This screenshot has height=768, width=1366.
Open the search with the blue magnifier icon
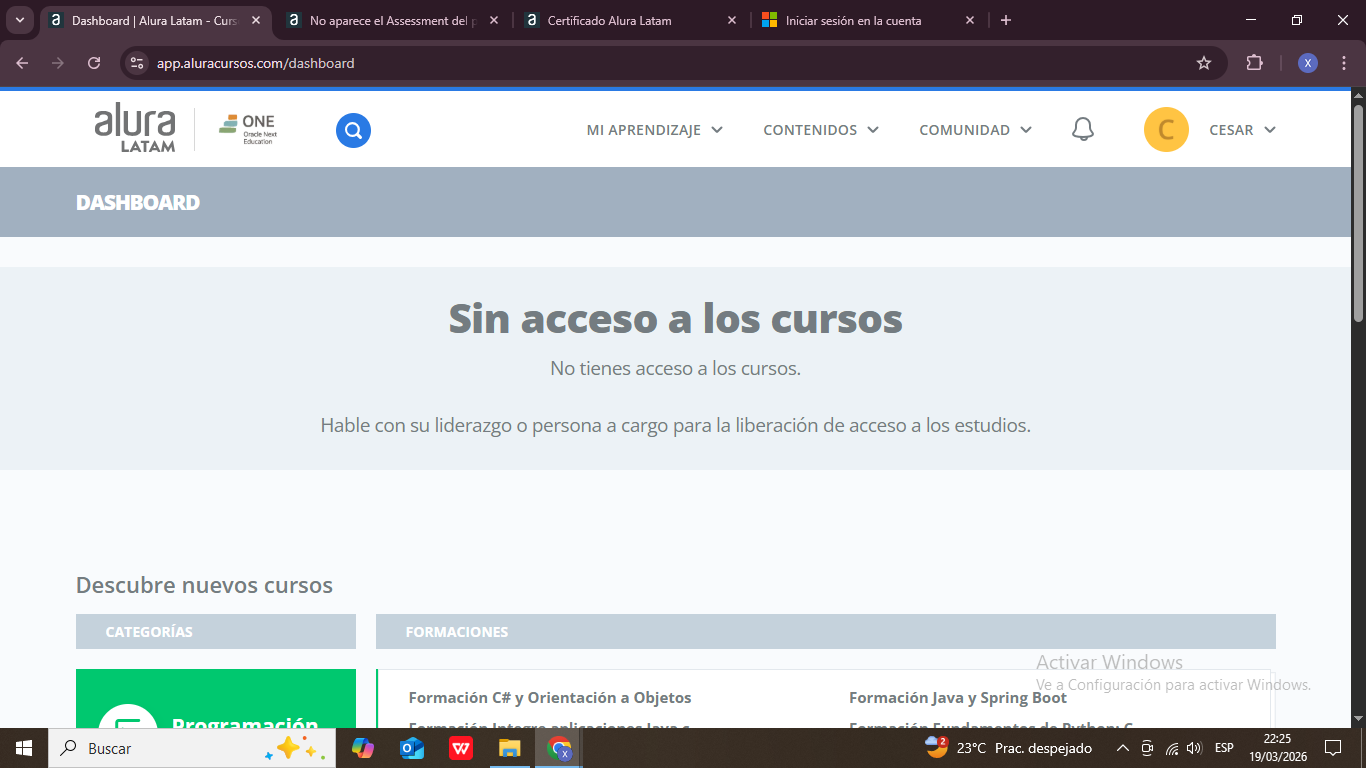pos(352,130)
